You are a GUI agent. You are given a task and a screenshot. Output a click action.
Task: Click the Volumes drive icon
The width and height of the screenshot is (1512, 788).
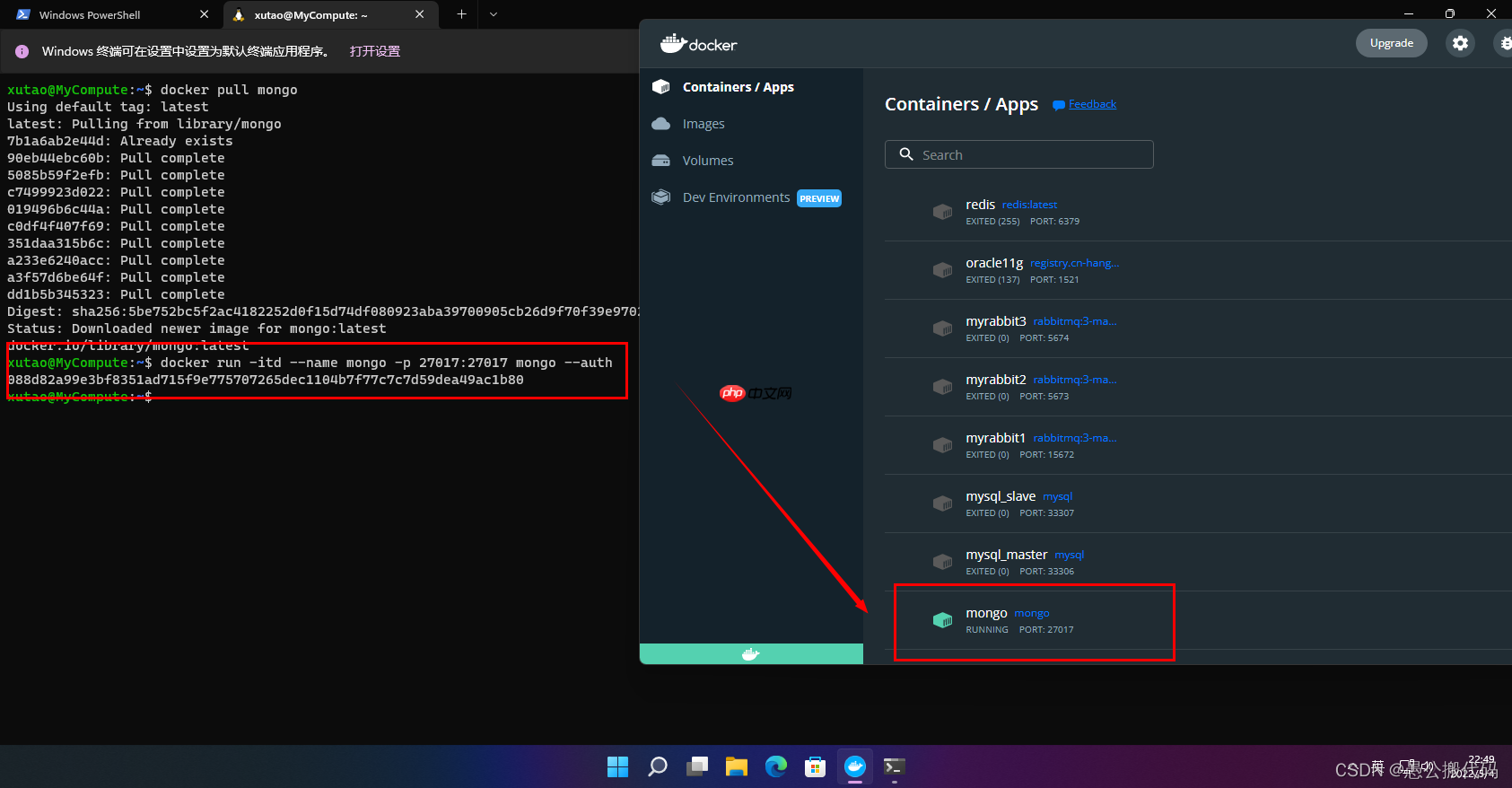point(661,161)
